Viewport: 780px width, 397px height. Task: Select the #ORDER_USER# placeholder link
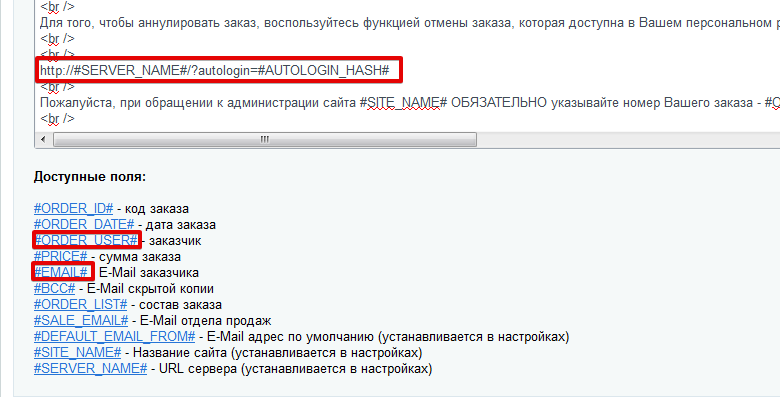[86, 240]
